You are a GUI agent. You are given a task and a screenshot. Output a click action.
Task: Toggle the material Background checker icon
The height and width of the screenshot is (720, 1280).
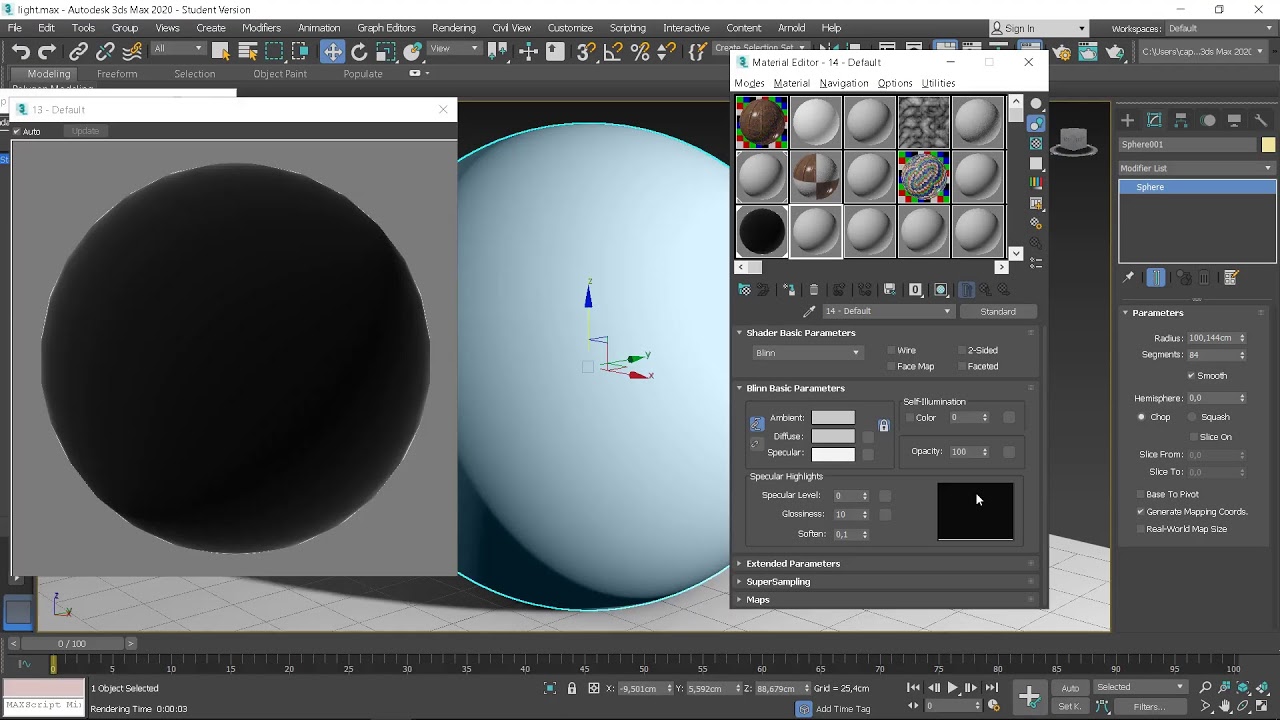click(x=1036, y=143)
